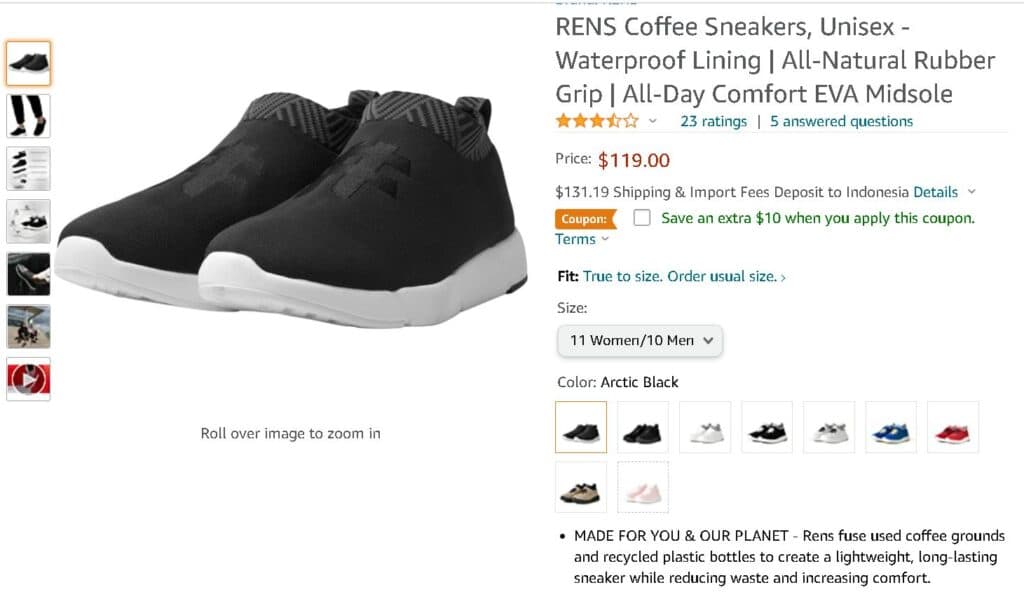Click the True to size fit link
Image resolution: width=1024 pixels, height=592 pixels.
click(x=684, y=276)
